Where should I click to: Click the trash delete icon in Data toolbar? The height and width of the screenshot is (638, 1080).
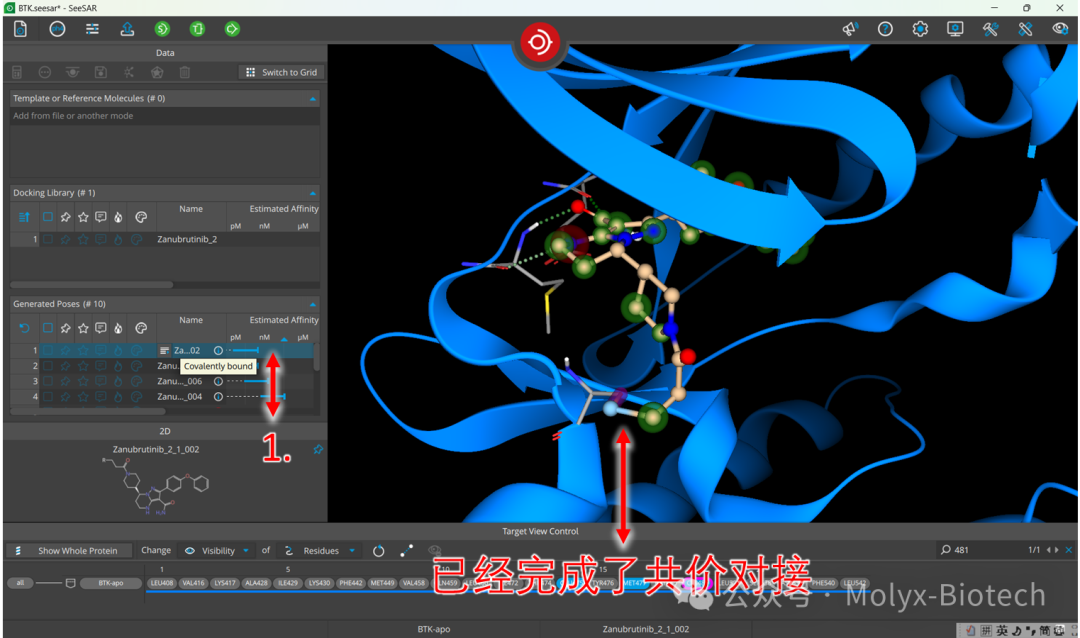click(185, 72)
